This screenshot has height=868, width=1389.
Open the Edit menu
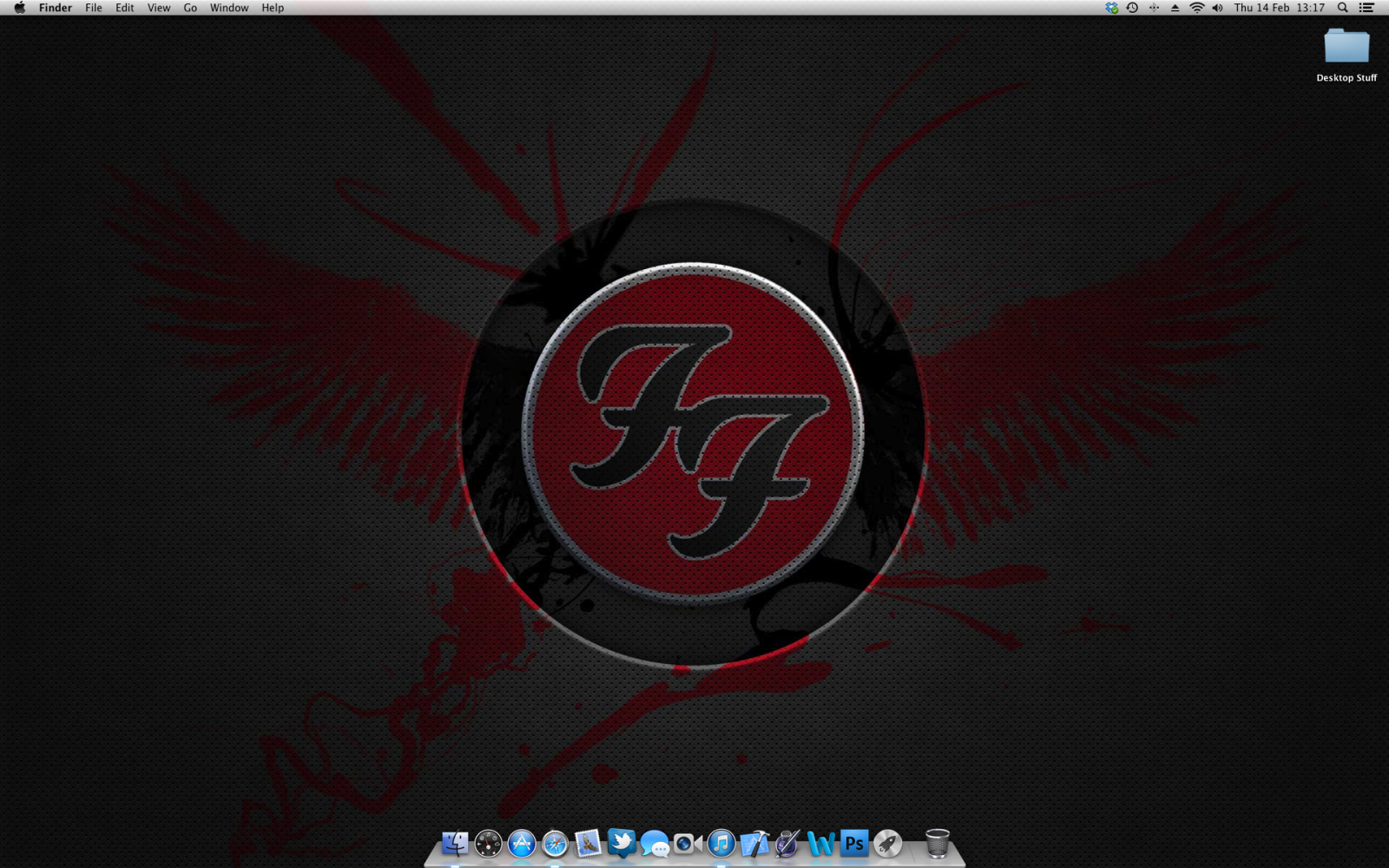point(125,8)
